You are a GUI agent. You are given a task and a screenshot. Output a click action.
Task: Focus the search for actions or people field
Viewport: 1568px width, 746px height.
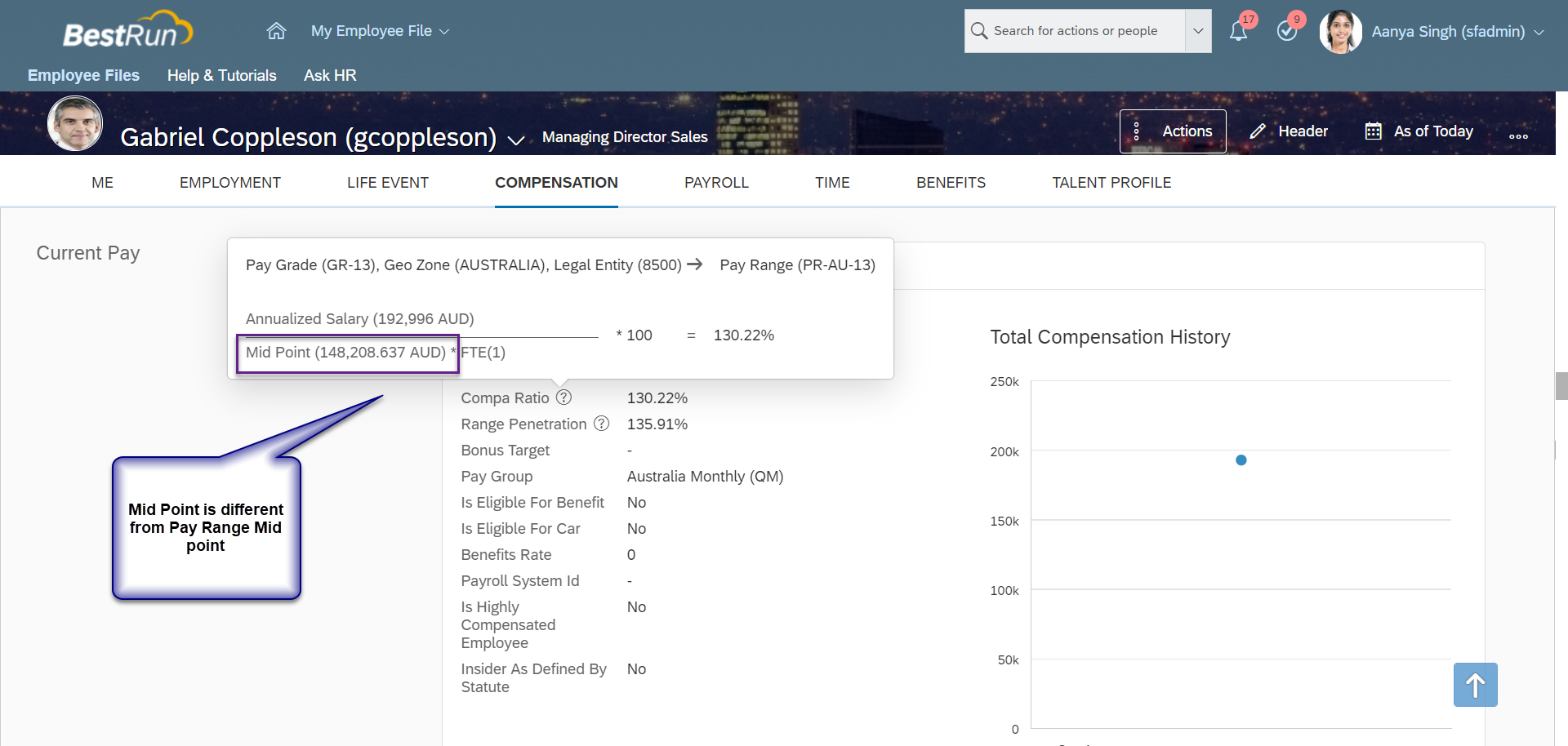(1086, 31)
